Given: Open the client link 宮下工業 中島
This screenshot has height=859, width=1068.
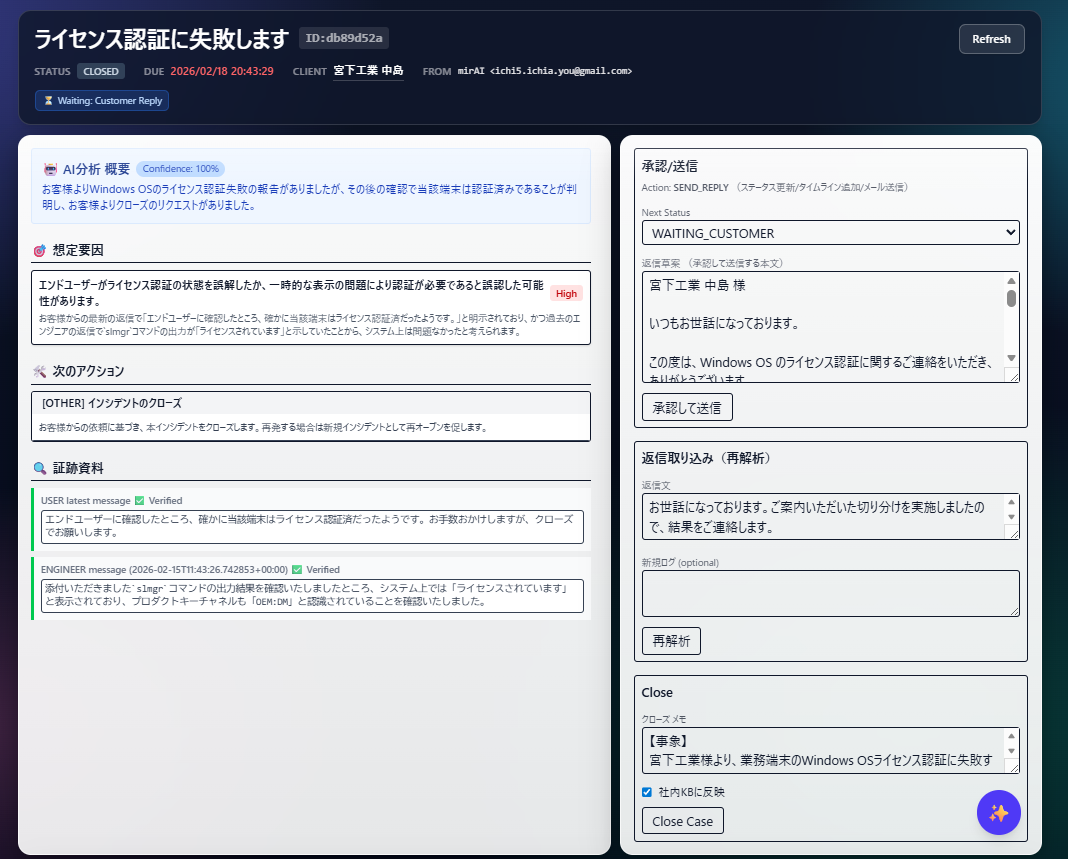Looking at the screenshot, I should [x=371, y=71].
